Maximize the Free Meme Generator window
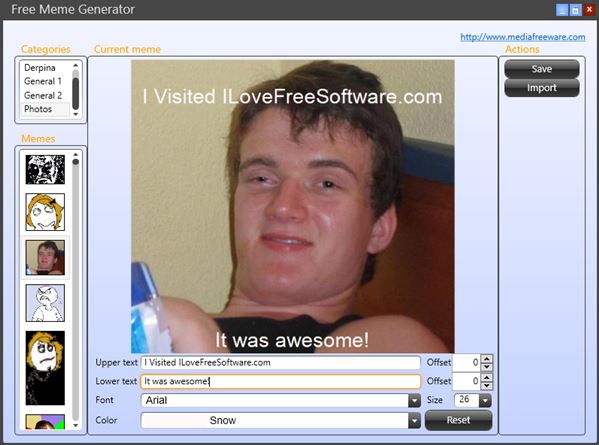The width and height of the screenshot is (599, 445). [575, 10]
